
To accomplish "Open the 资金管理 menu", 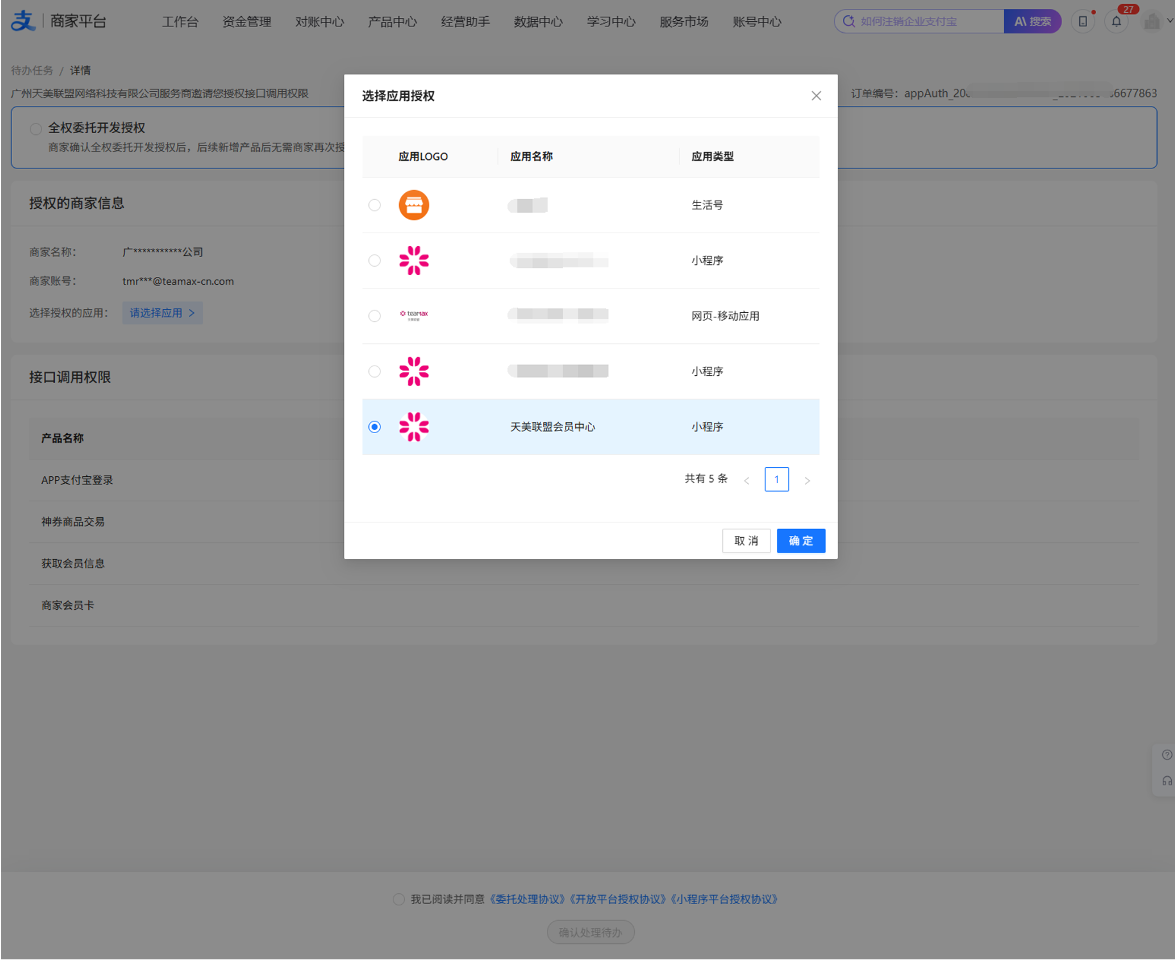I will [x=247, y=22].
